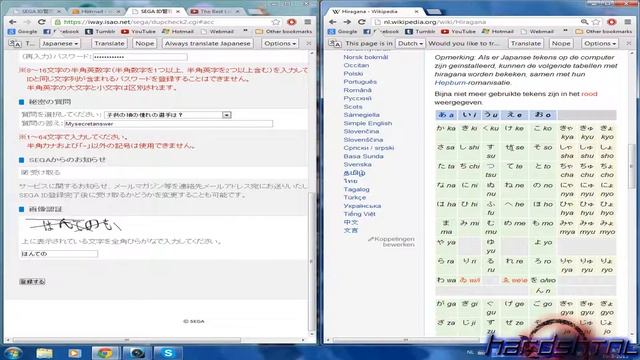Screen dimensions: 640x360
Task: Click SEGA window address bar
Action: [x=162, y=22]
